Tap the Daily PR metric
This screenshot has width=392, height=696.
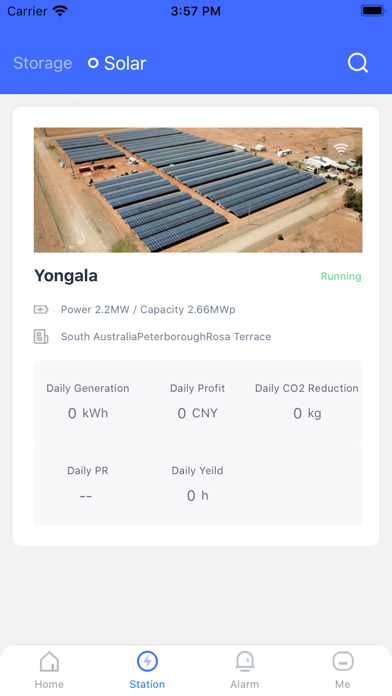pos(87,483)
